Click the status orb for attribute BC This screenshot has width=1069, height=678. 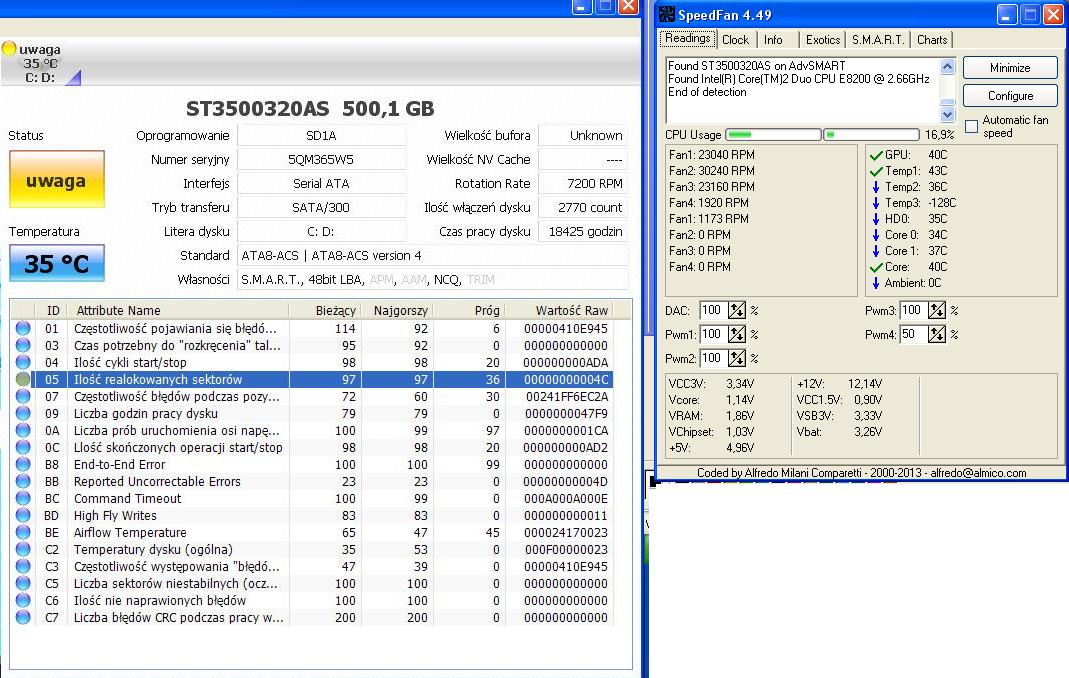(x=23, y=499)
